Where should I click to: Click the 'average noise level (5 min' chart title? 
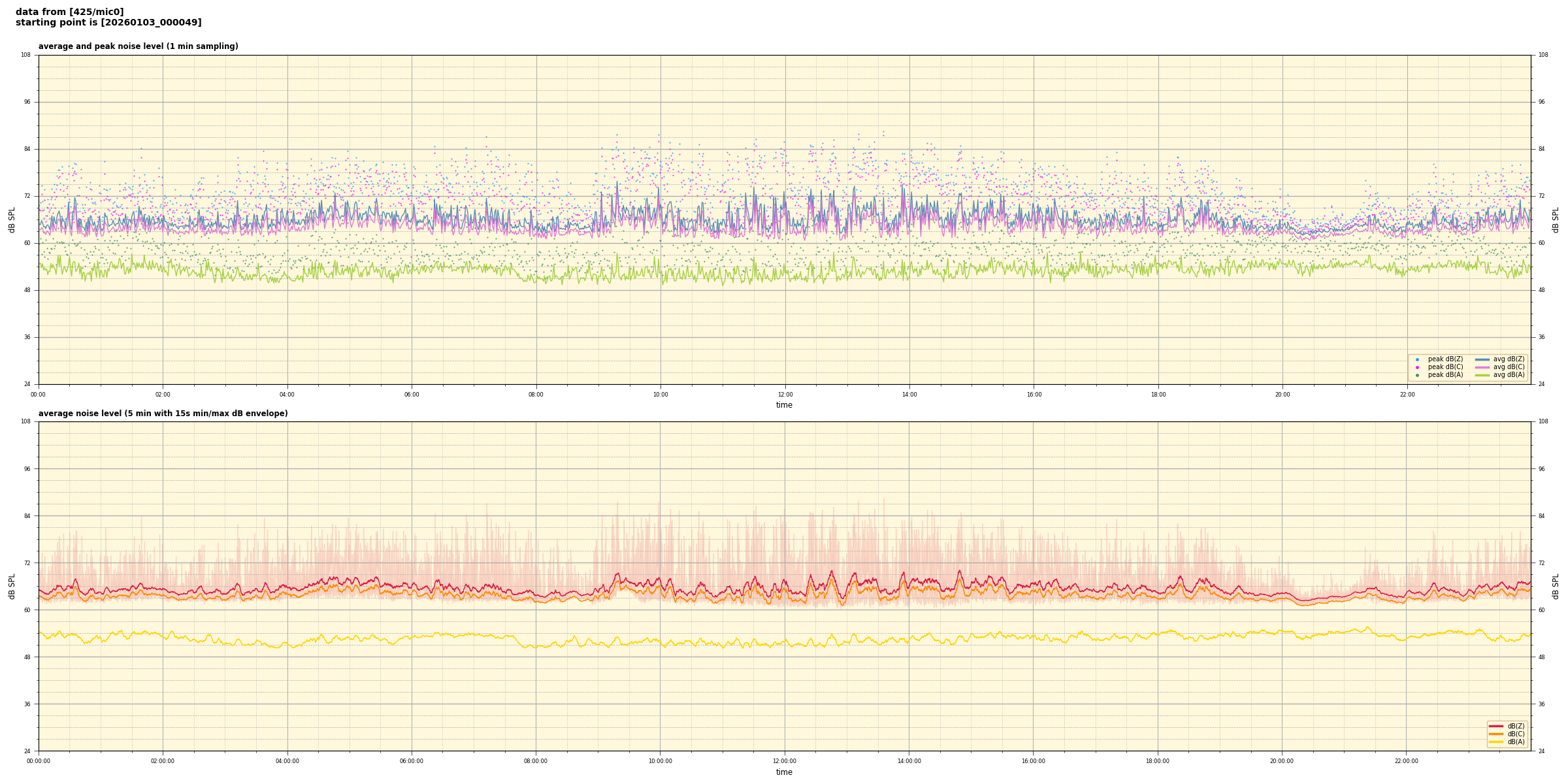pyautogui.click(x=163, y=414)
